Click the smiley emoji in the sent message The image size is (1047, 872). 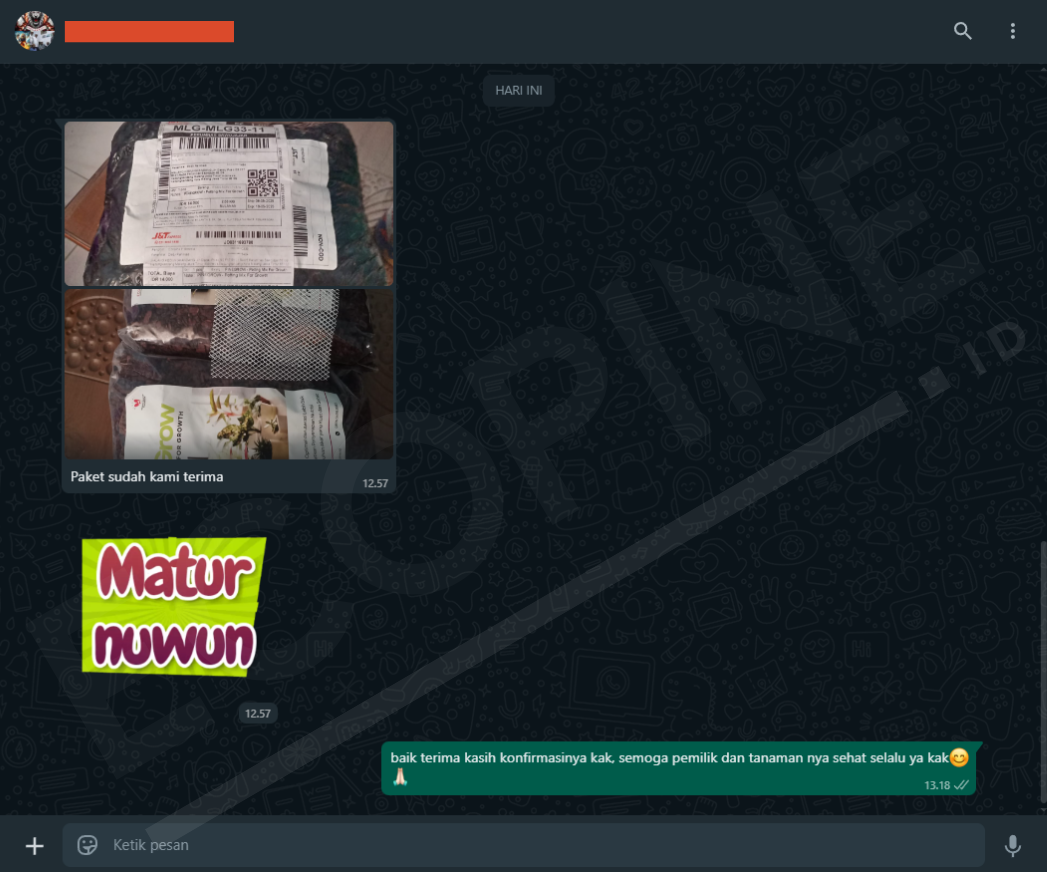pyautogui.click(x=959, y=758)
